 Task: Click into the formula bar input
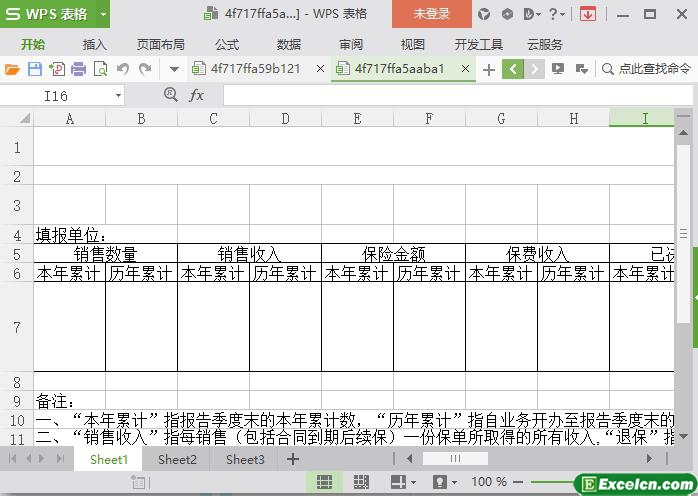coord(458,95)
